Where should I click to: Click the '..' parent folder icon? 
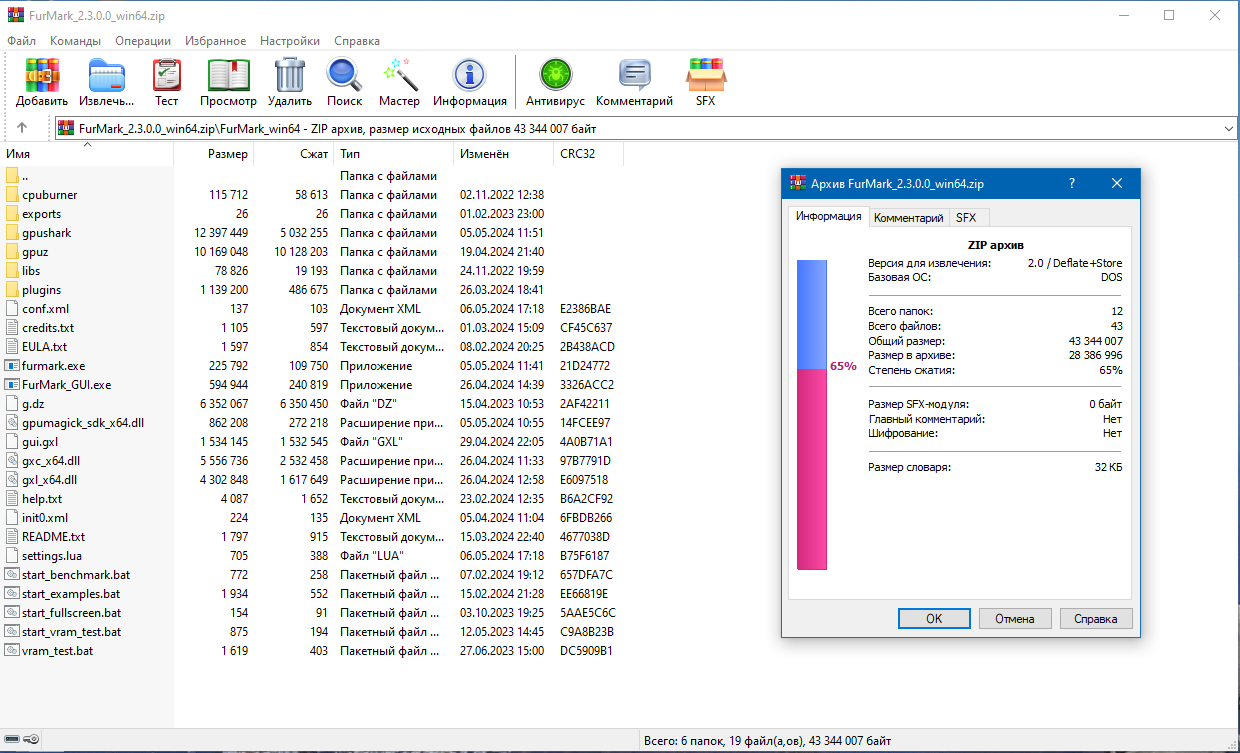click(12, 176)
